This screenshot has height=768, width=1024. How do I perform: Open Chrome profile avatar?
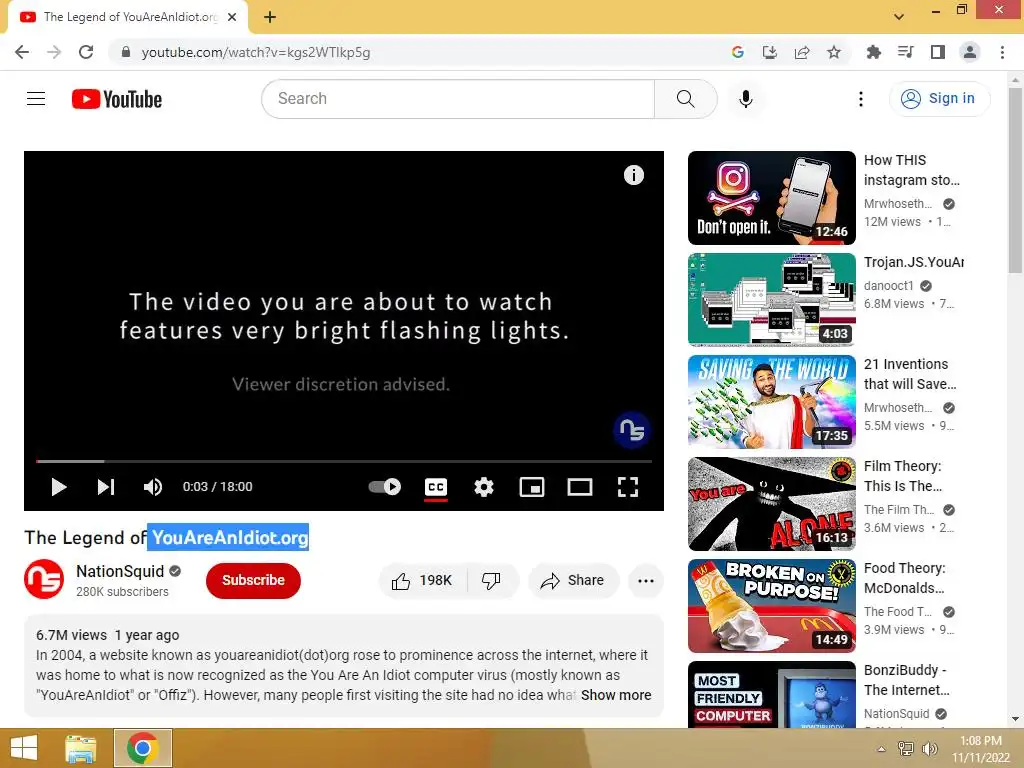pos(970,52)
